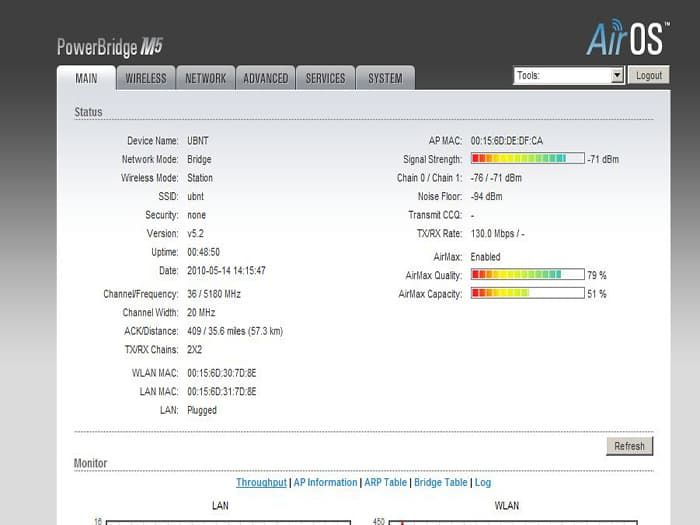Open the AP Information link

tap(325, 483)
